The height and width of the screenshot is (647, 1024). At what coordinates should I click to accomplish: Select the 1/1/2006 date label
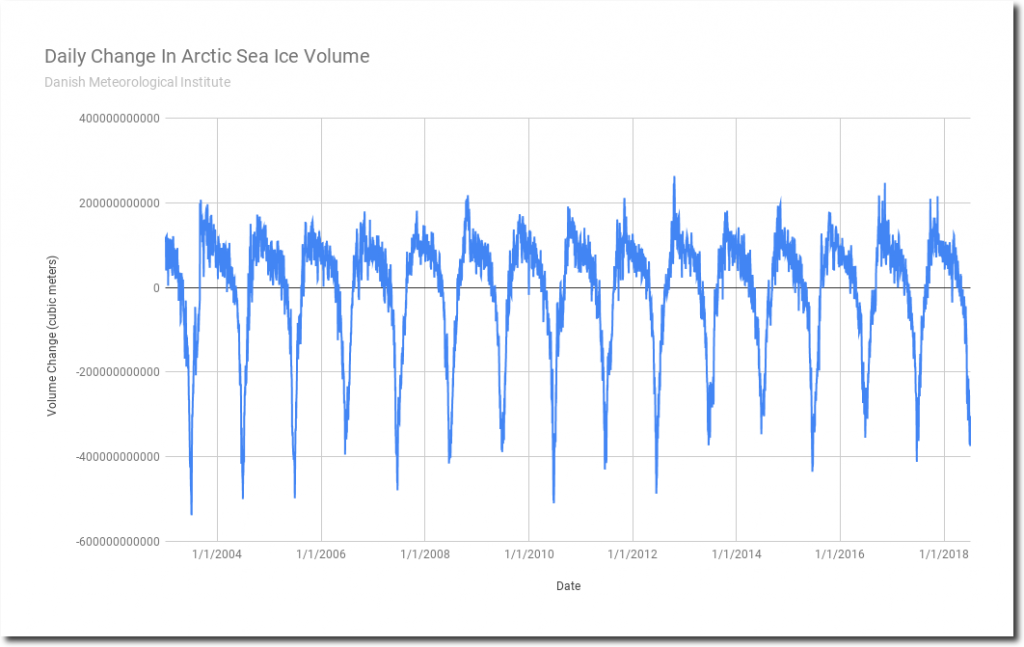321,554
